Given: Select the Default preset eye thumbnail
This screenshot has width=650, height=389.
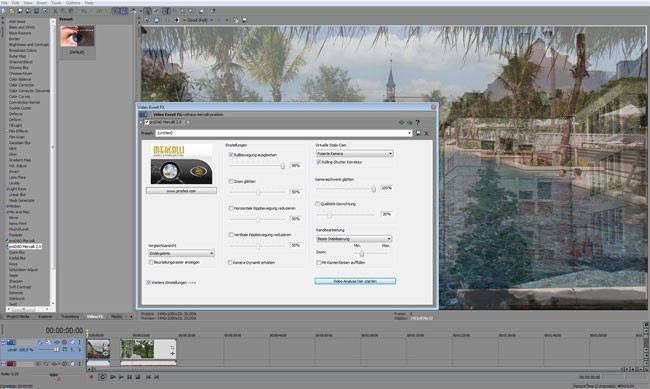Looking at the screenshot, I should coord(77,36).
